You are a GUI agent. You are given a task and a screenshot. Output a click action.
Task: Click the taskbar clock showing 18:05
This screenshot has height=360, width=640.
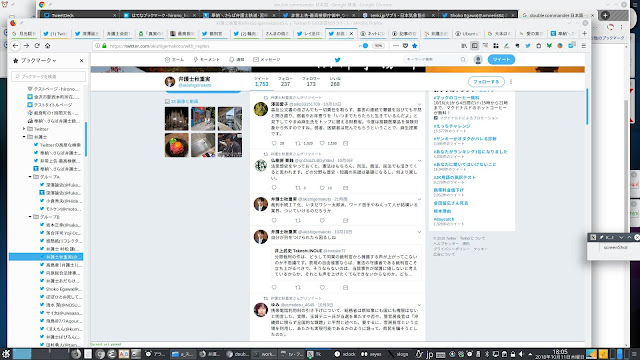[560, 354]
